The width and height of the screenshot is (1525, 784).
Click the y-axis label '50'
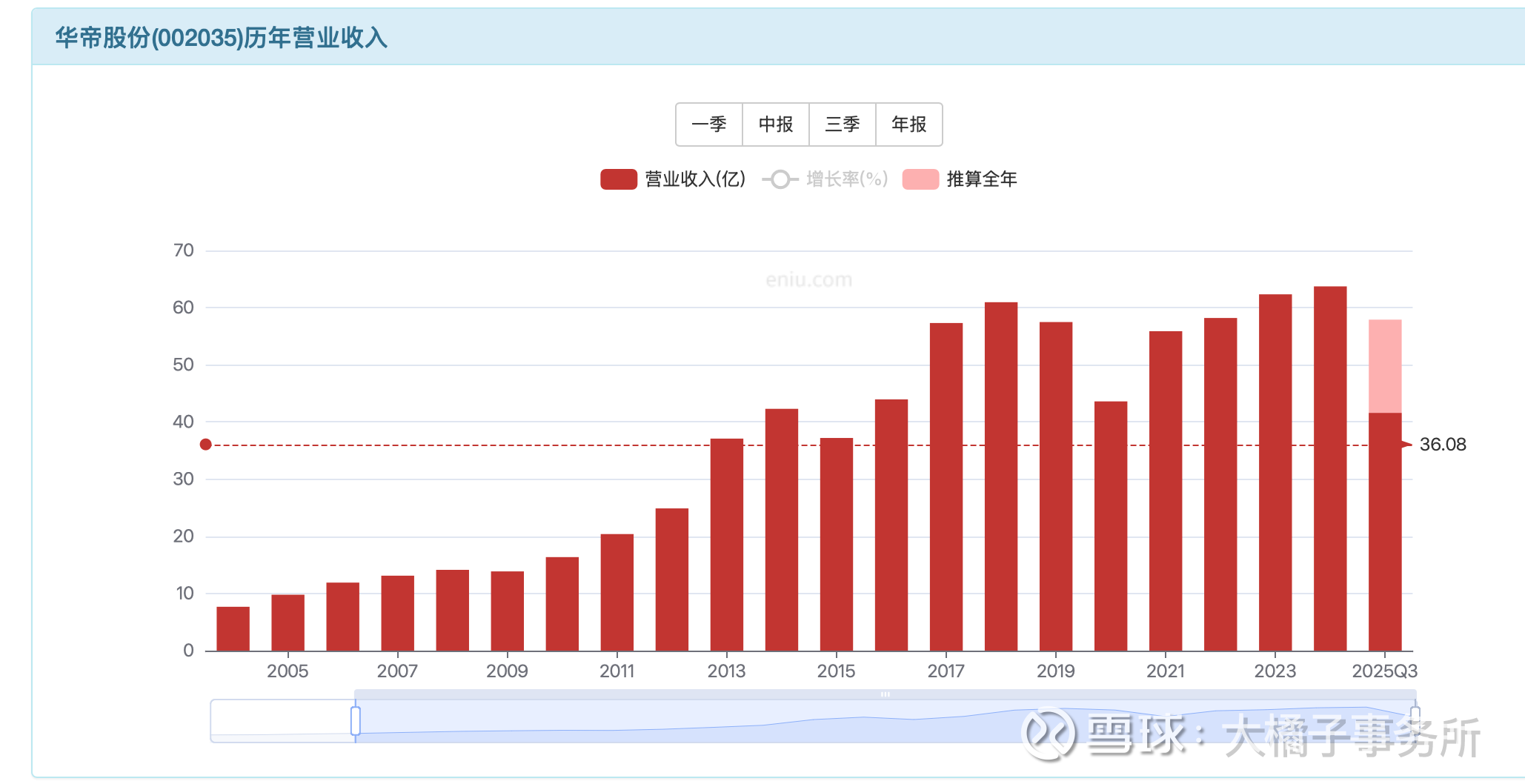pyautogui.click(x=183, y=365)
